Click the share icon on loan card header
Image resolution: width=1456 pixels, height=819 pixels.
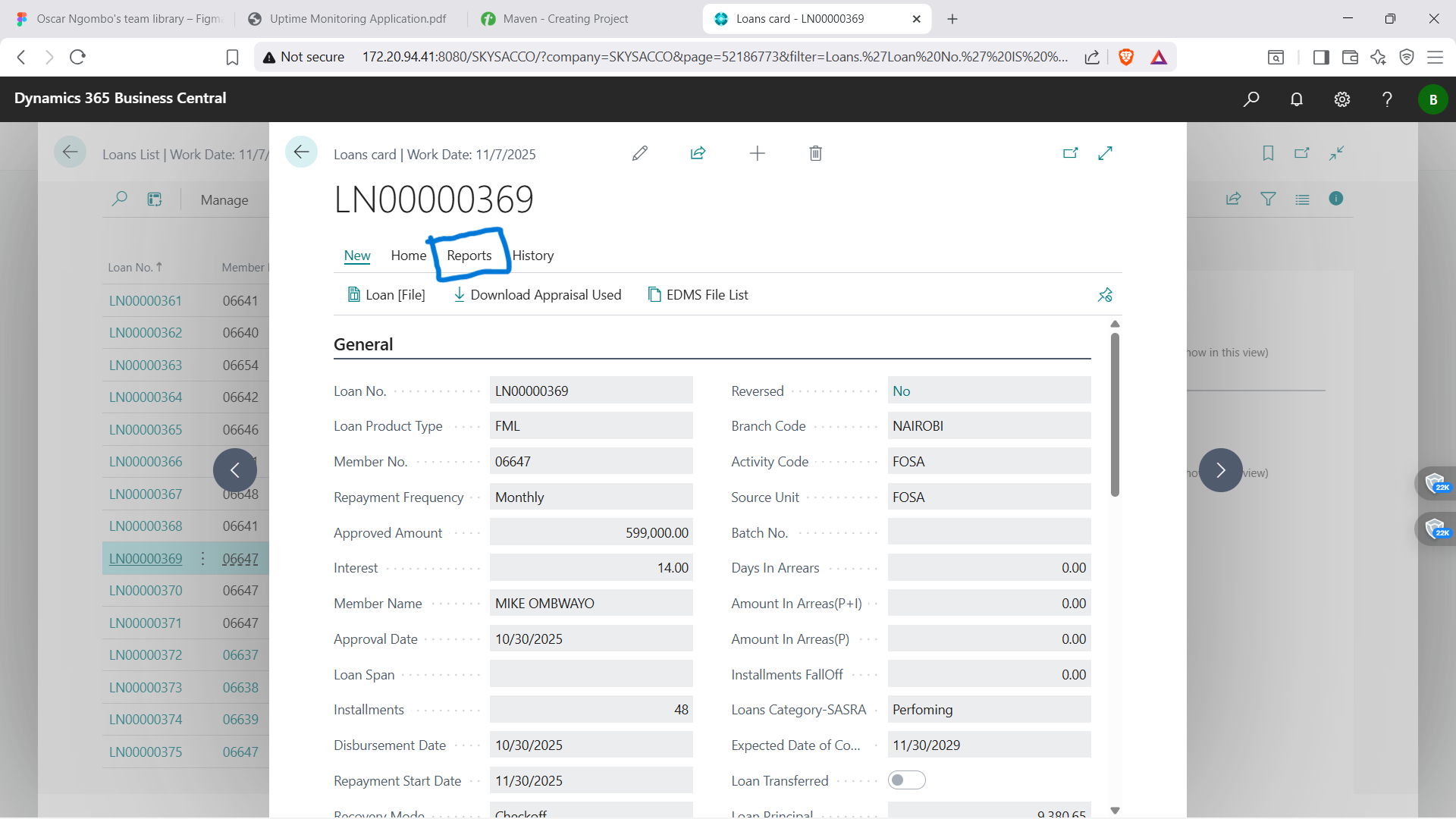[x=698, y=154]
